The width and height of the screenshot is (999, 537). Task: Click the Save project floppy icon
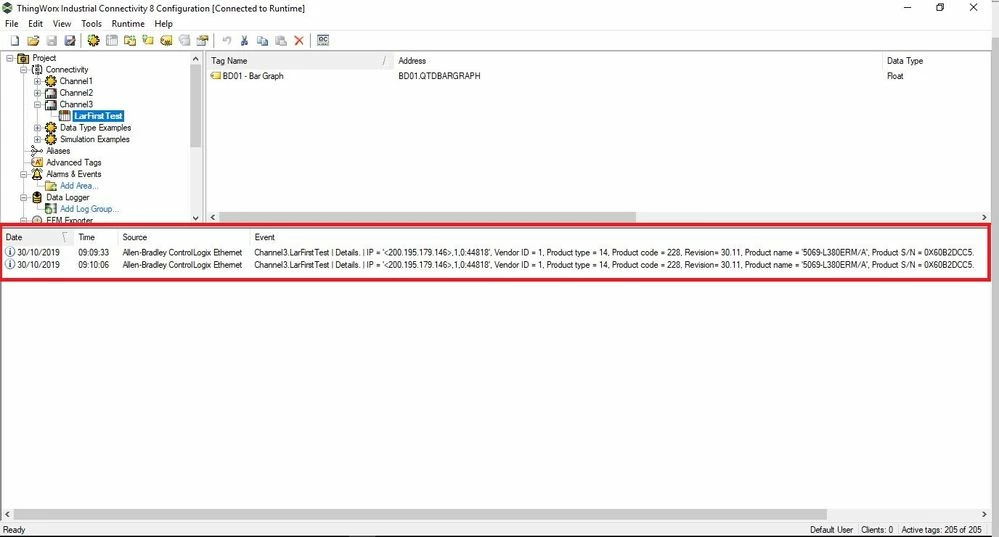52,41
